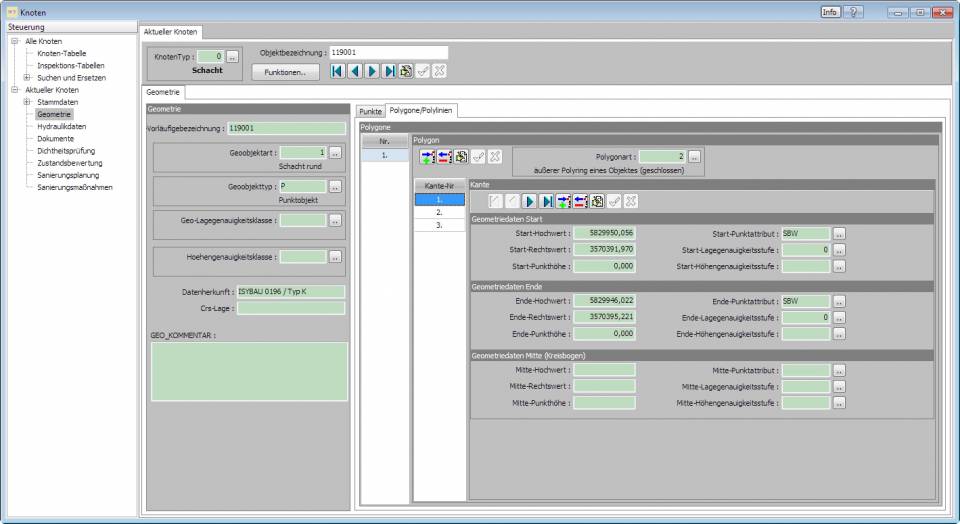This screenshot has width=960, height=524.
Task: Click greyed first-edge icon in Kante toolbar
Action: click(x=495, y=201)
